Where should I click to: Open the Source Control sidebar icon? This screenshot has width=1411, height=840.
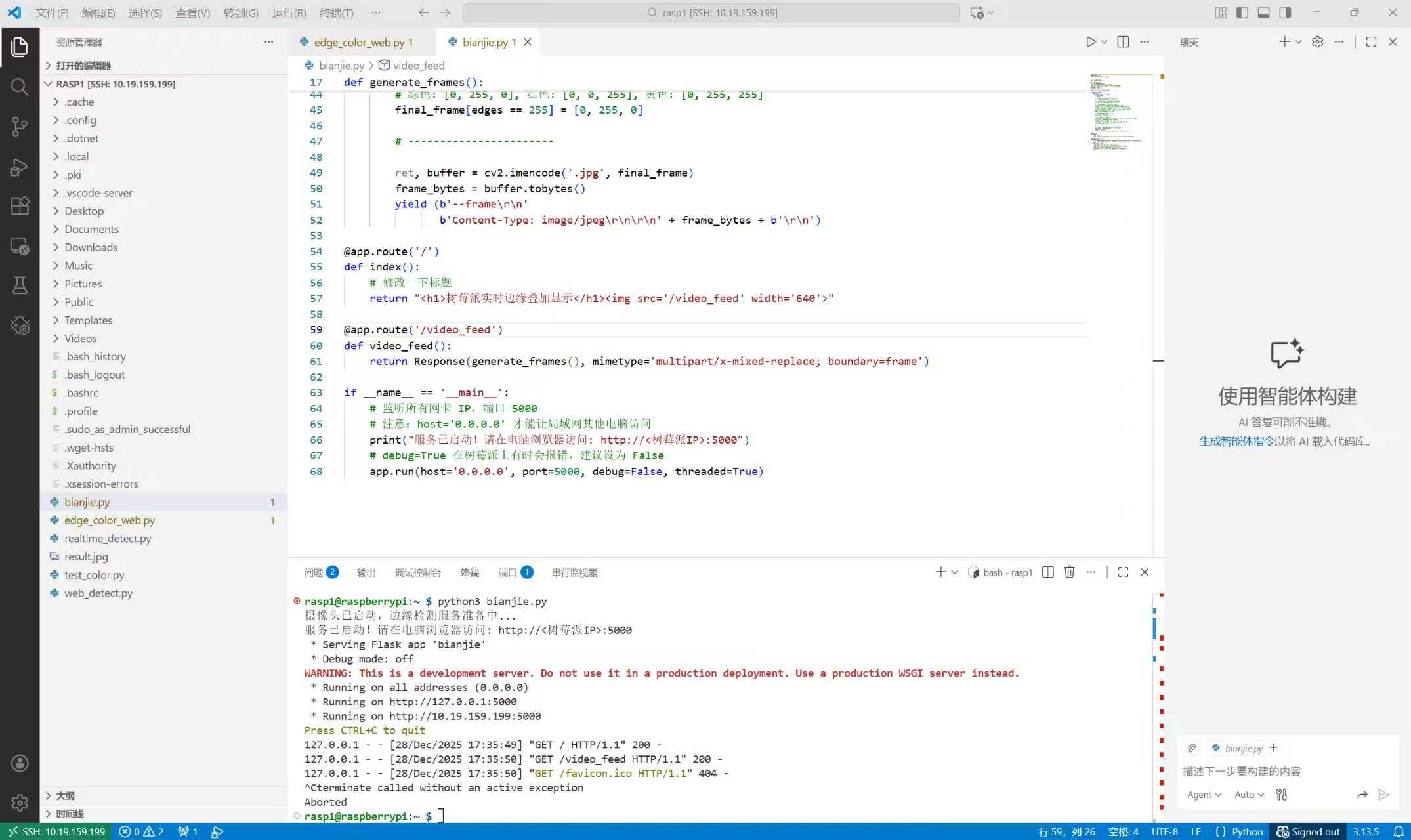20,127
